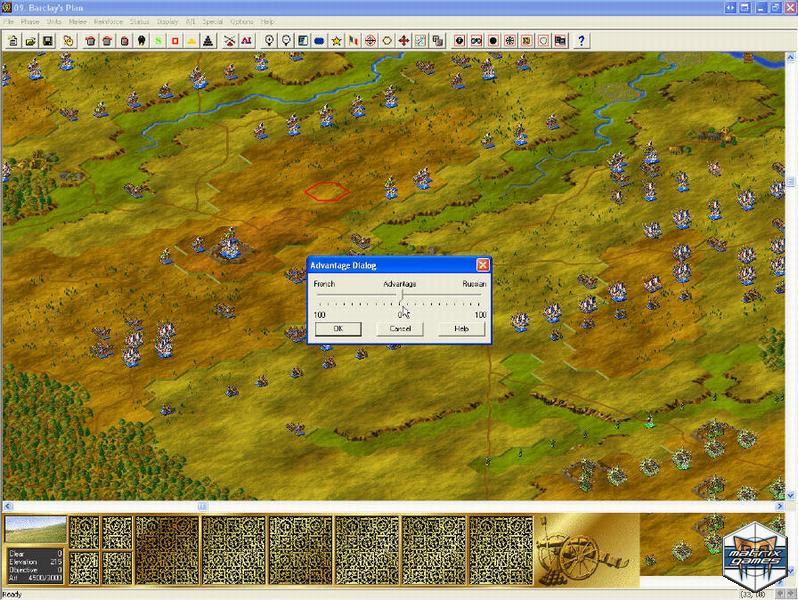Click the cannon image in bottom panel

585,552
